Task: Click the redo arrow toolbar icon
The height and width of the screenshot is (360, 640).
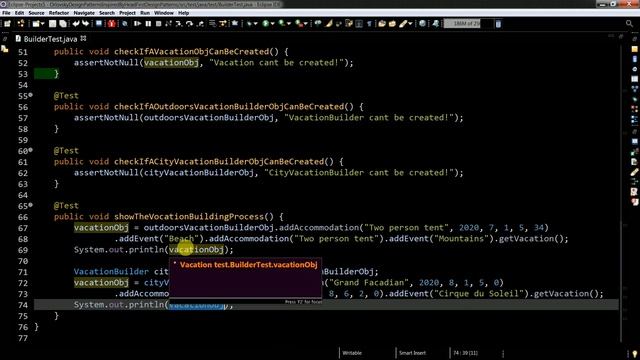Action: [85, 24]
